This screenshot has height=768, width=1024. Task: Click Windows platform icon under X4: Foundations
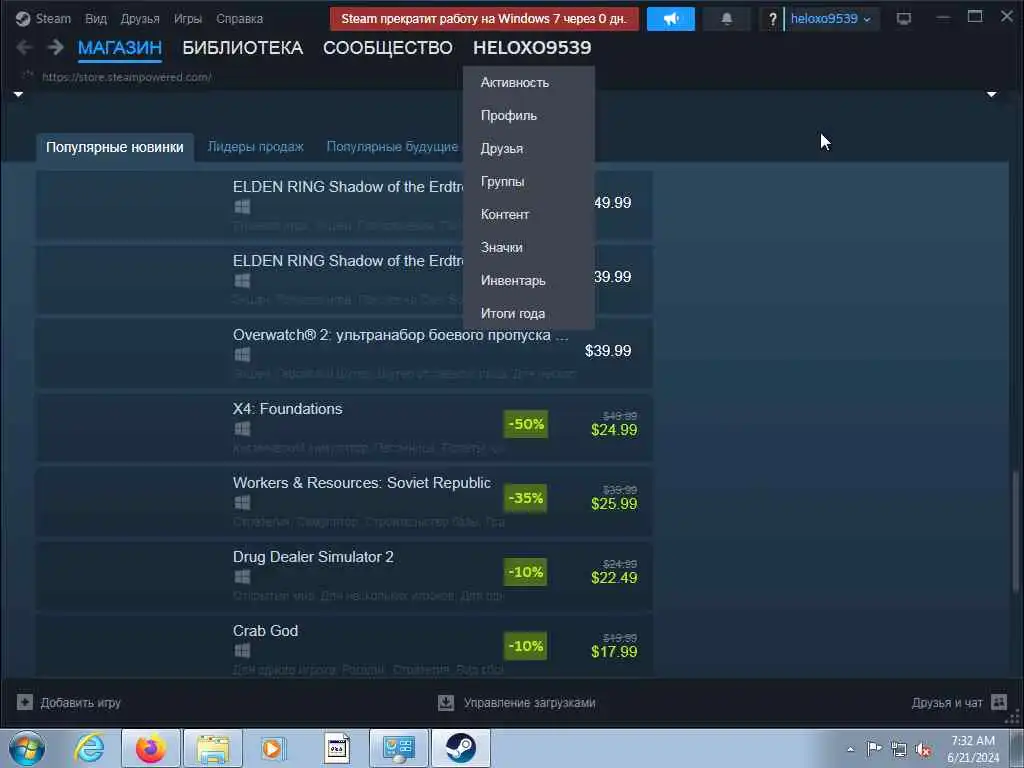tap(242, 428)
